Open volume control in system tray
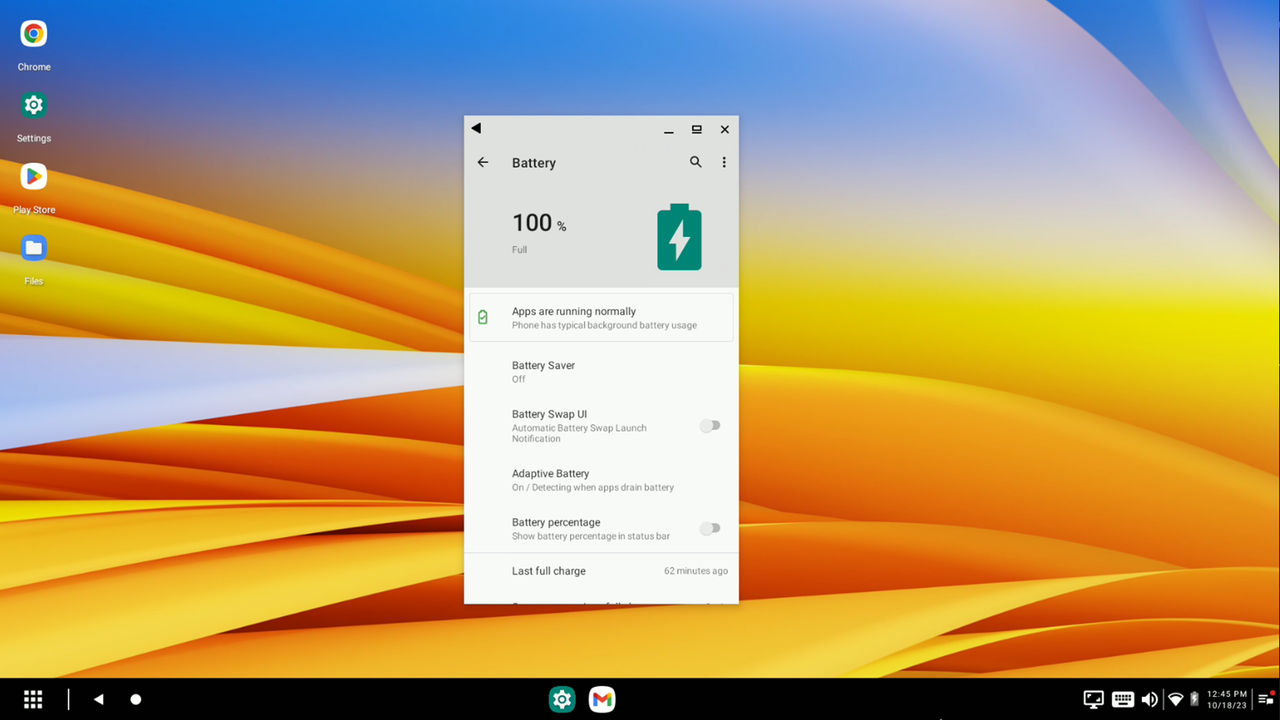The image size is (1280, 720). (x=1150, y=700)
